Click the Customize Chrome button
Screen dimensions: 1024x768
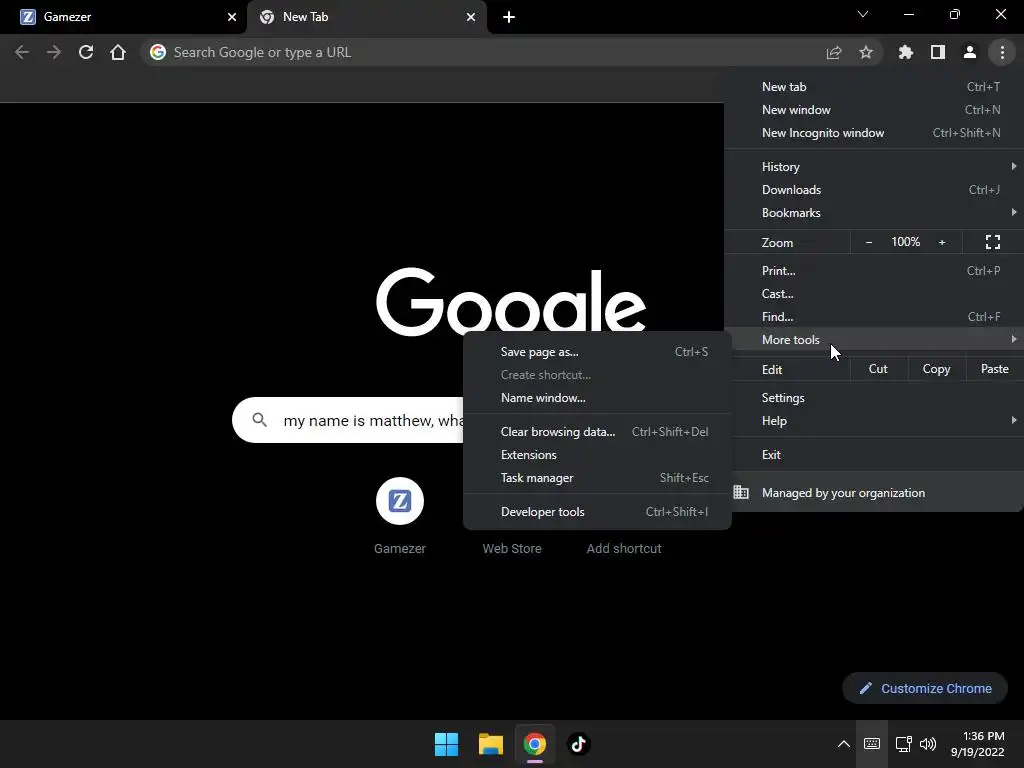[x=925, y=688]
